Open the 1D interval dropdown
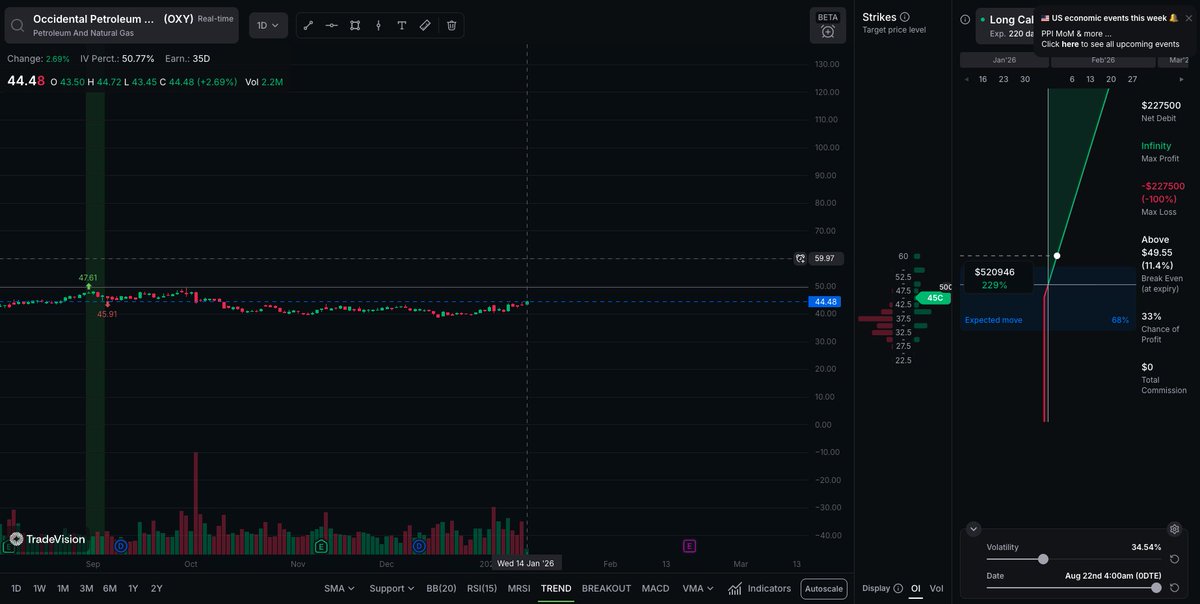1200x604 pixels. 268,25
